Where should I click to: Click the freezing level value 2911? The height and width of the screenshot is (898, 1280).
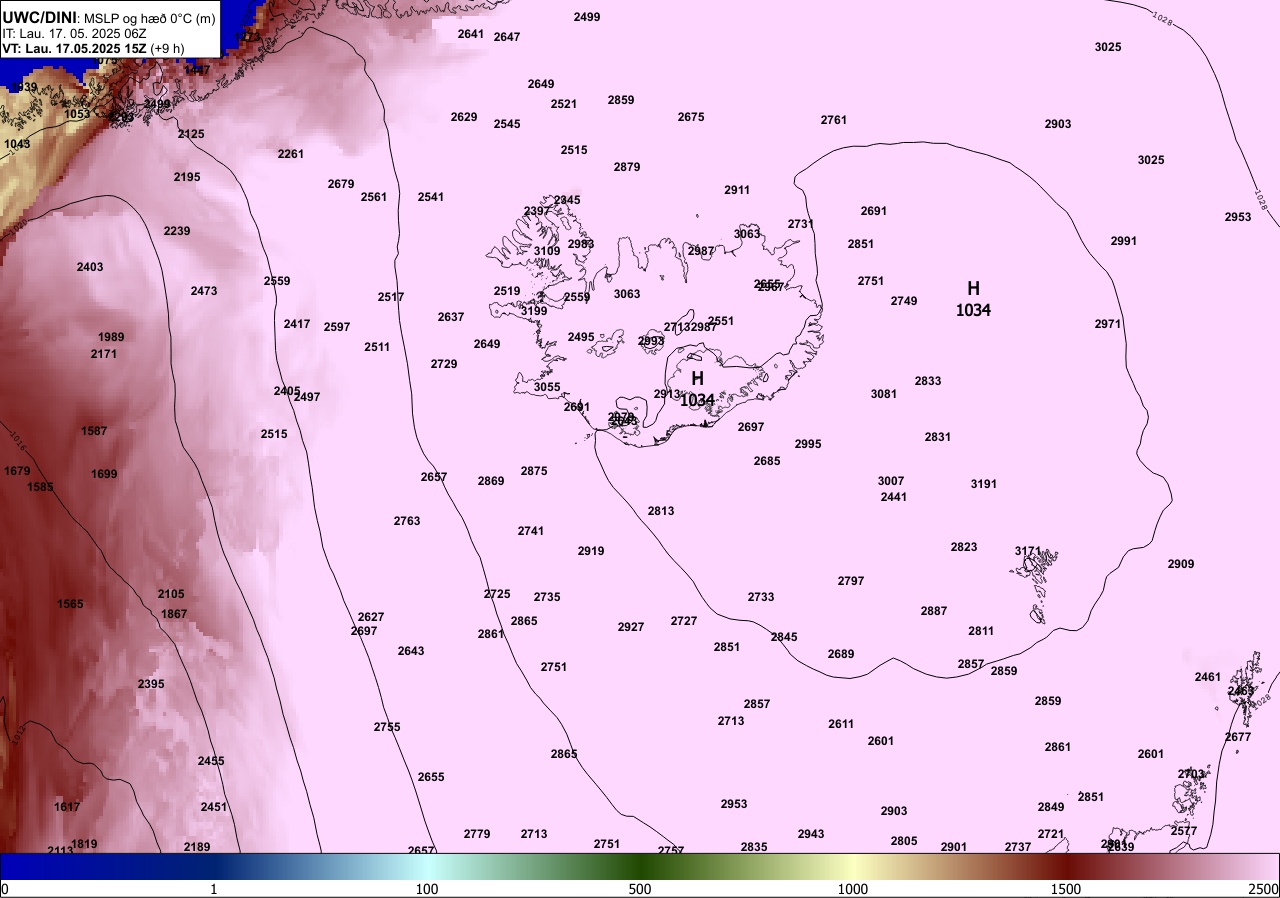pyautogui.click(x=737, y=190)
